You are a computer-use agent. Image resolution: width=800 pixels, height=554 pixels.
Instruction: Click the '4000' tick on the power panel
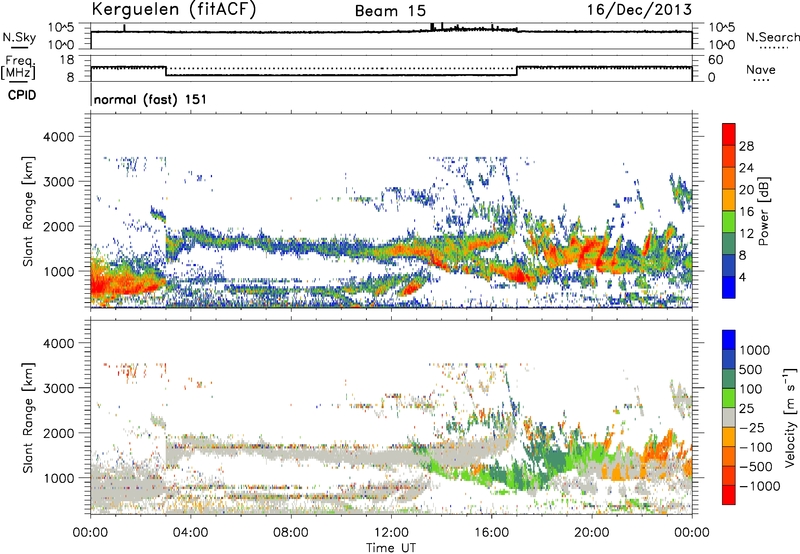59,137
